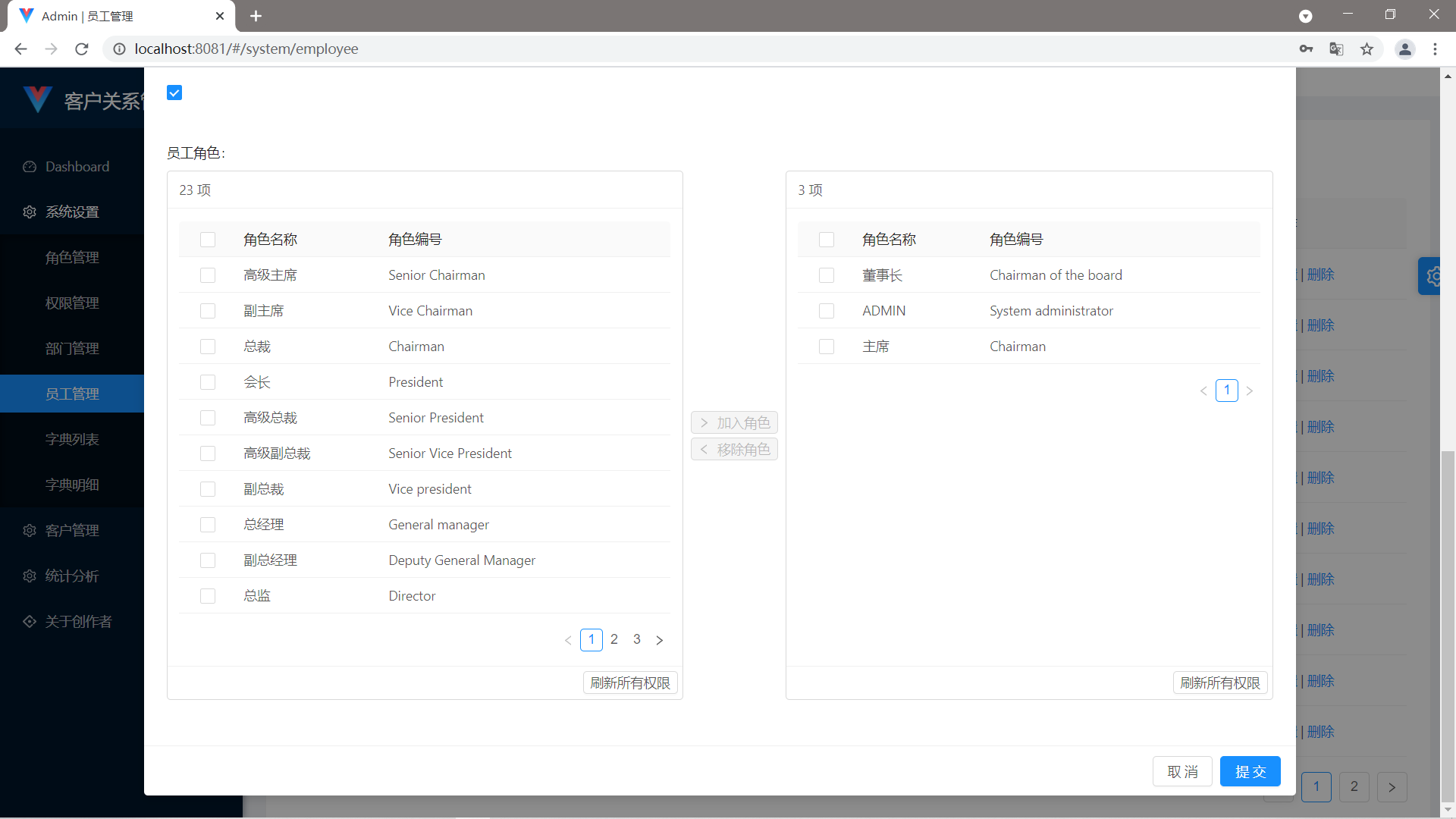Viewport: 1456px width, 819px height.
Task: Toggle the select-all checkbox in the left role table
Action: point(208,240)
